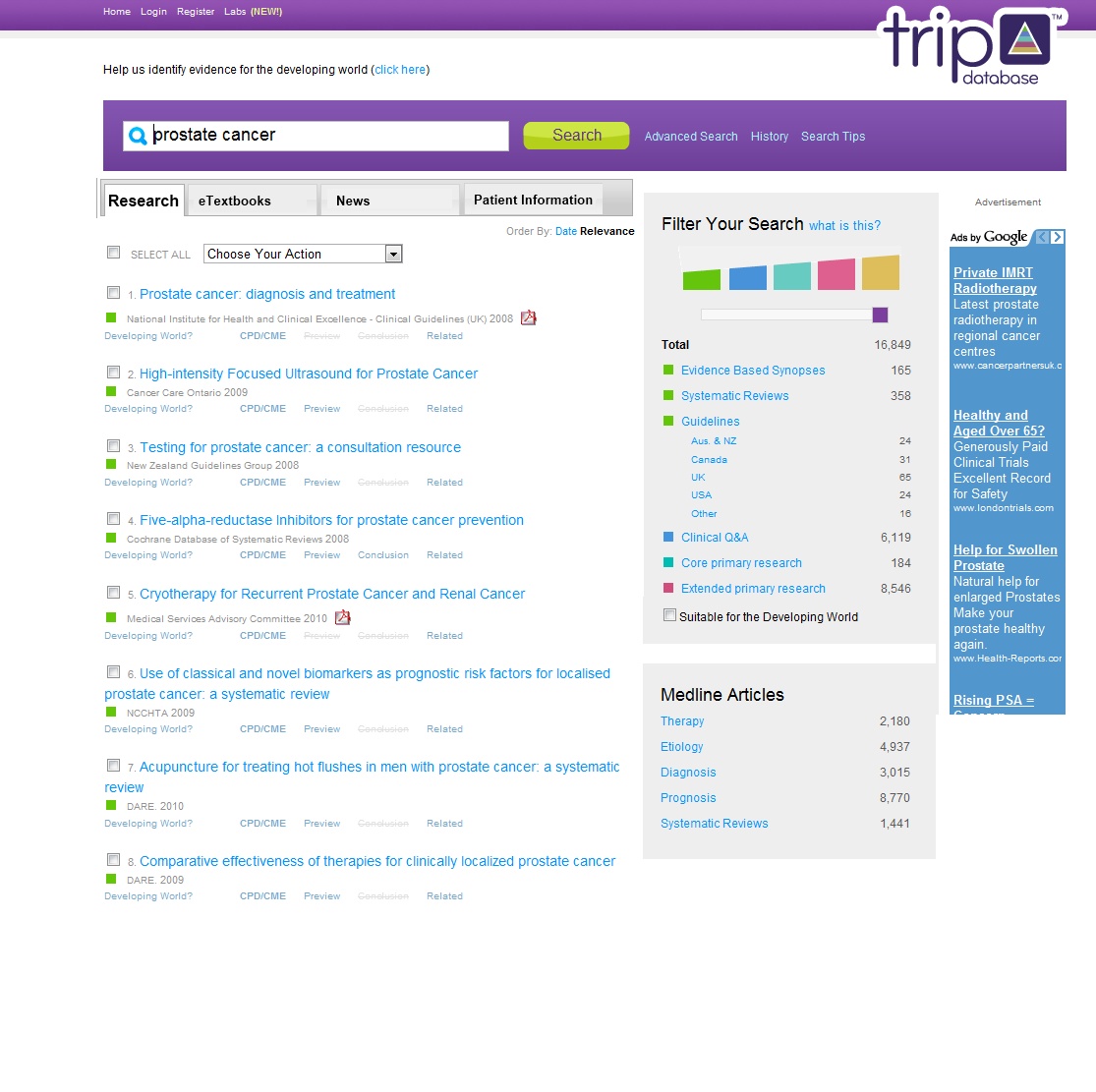
Task: Check Suitable for the Developing World box
Action: [669, 615]
